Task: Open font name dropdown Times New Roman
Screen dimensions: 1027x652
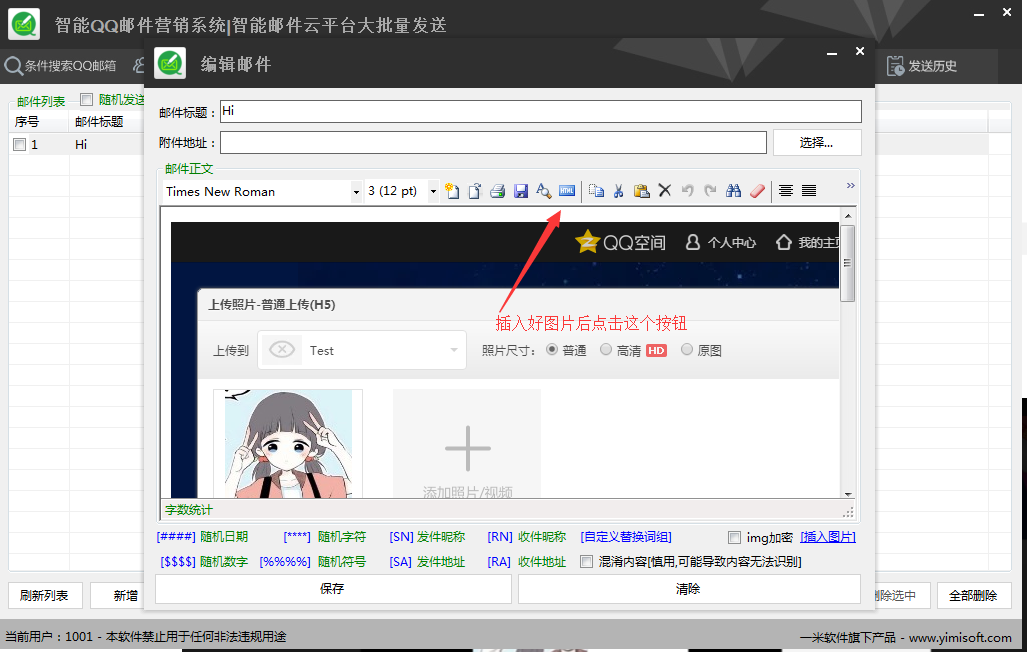Action: click(356, 192)
